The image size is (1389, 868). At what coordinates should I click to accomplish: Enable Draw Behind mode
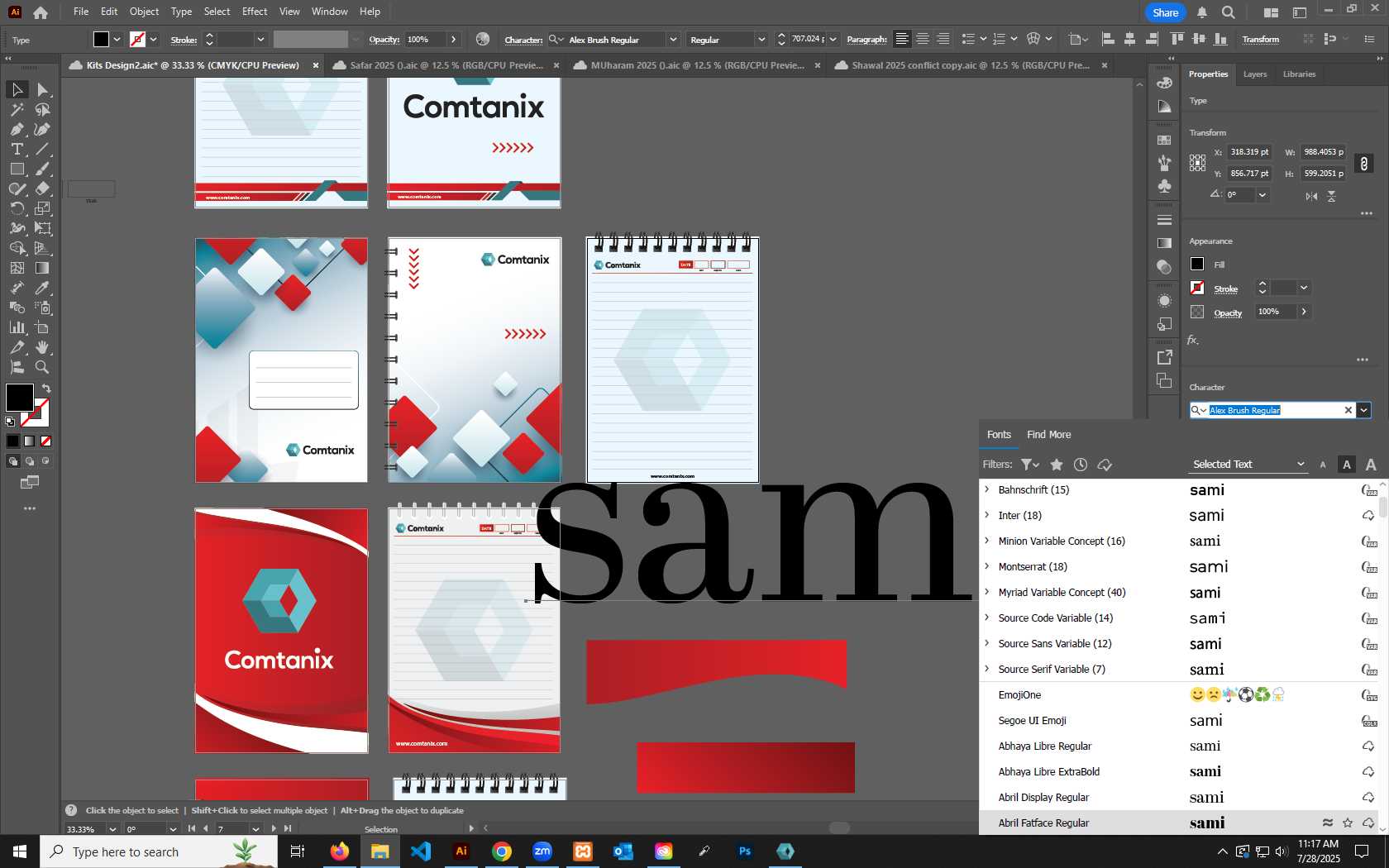(30, 461)
